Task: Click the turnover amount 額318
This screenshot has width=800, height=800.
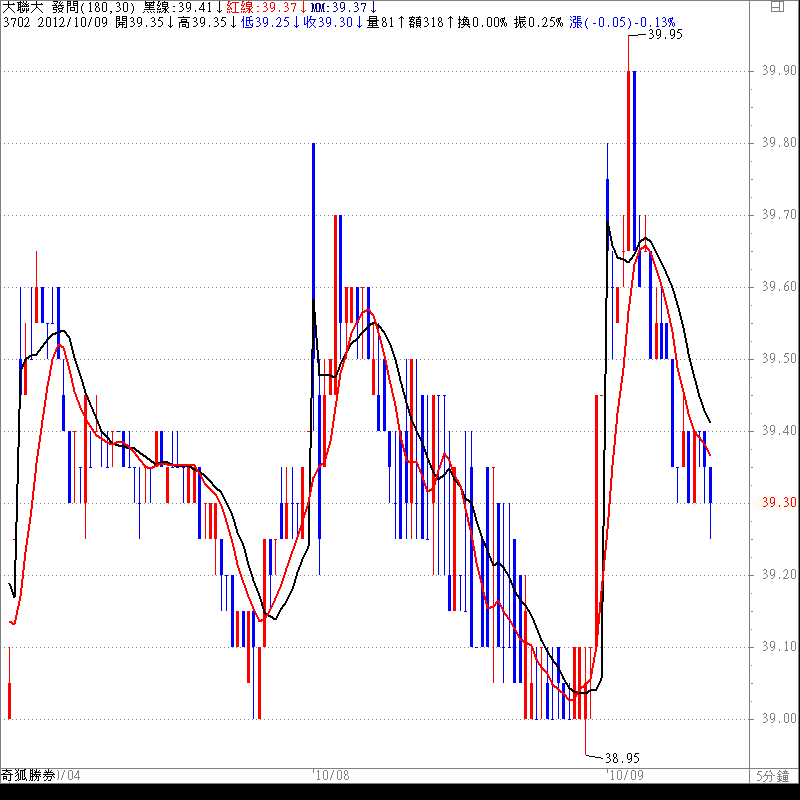Action: (431, 22)
